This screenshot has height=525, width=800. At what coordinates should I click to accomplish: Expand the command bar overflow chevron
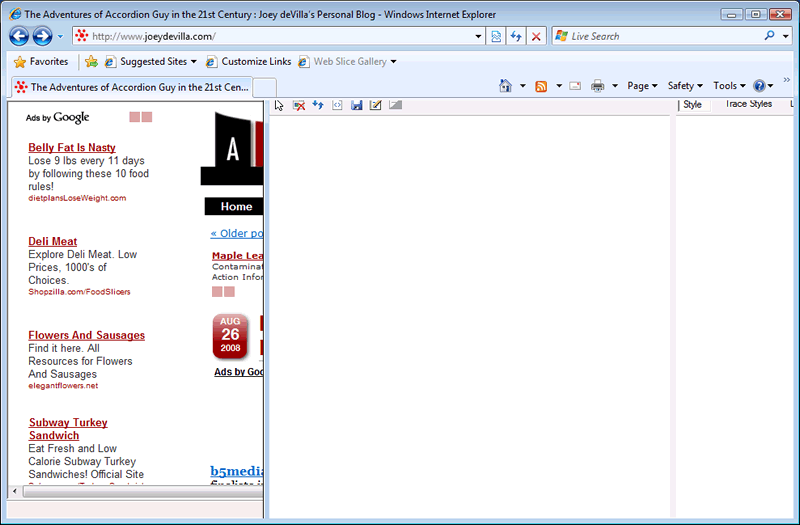point(787,80)
